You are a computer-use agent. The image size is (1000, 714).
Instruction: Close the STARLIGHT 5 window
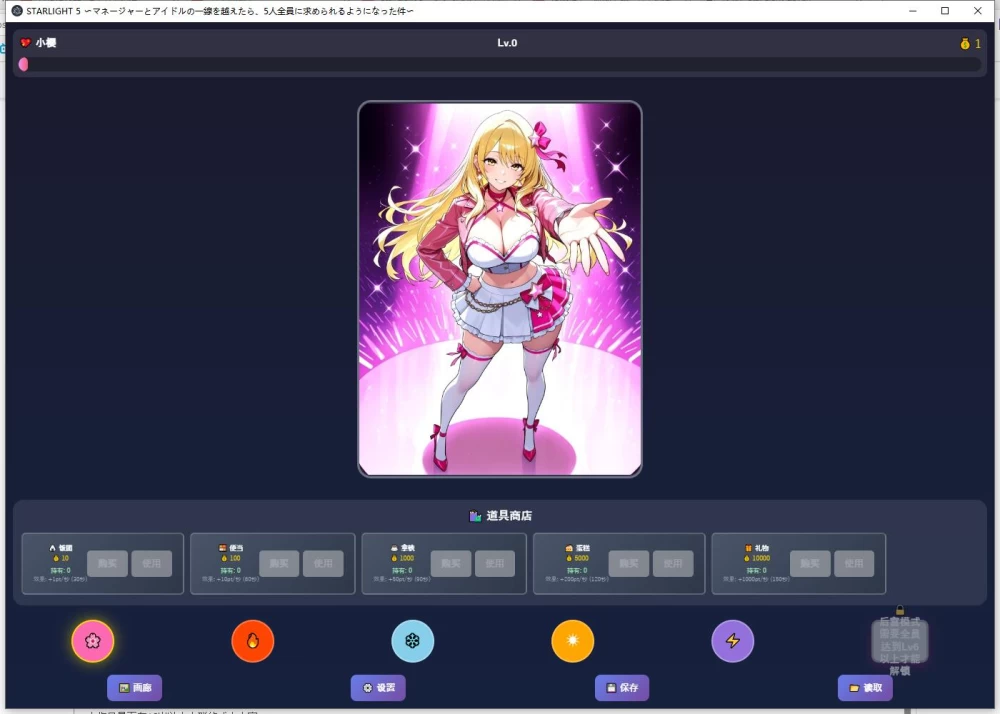tap(978, 11)
